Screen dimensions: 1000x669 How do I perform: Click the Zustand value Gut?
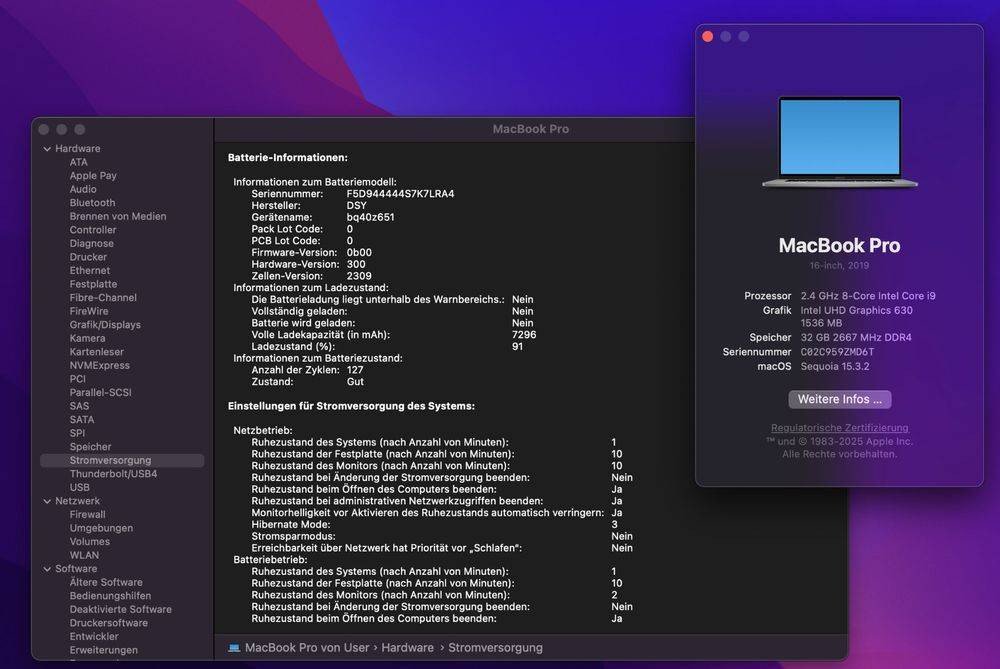[x=355, y=382]
